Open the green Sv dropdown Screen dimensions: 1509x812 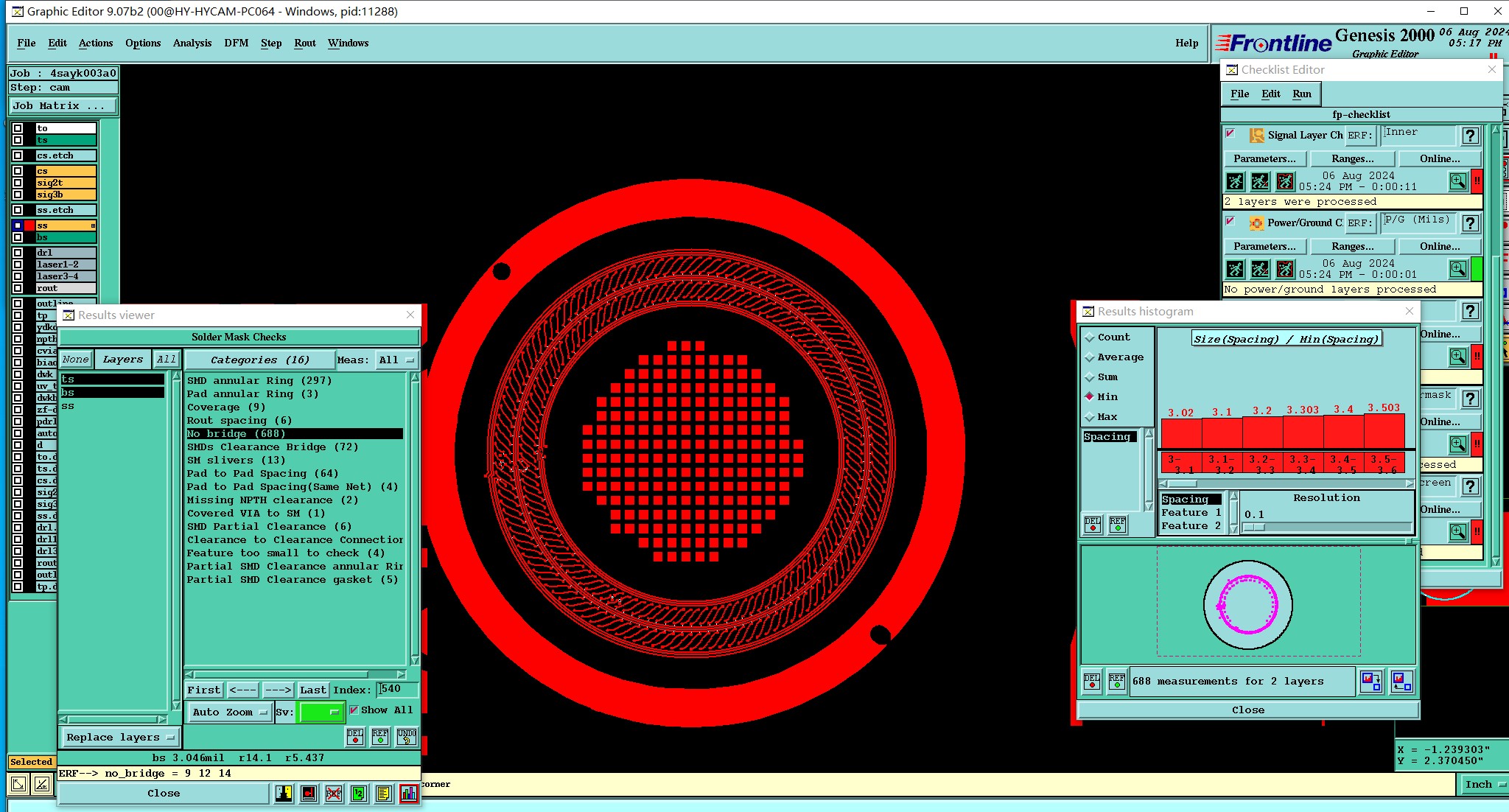tap(321, 712)
